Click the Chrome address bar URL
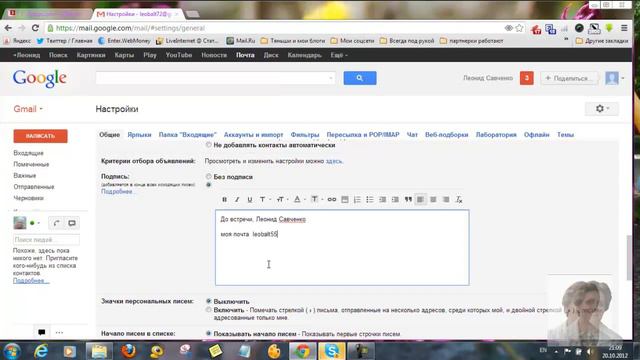Screen dimensions: 640x360 pyautogui.click(x=130, y=28)
